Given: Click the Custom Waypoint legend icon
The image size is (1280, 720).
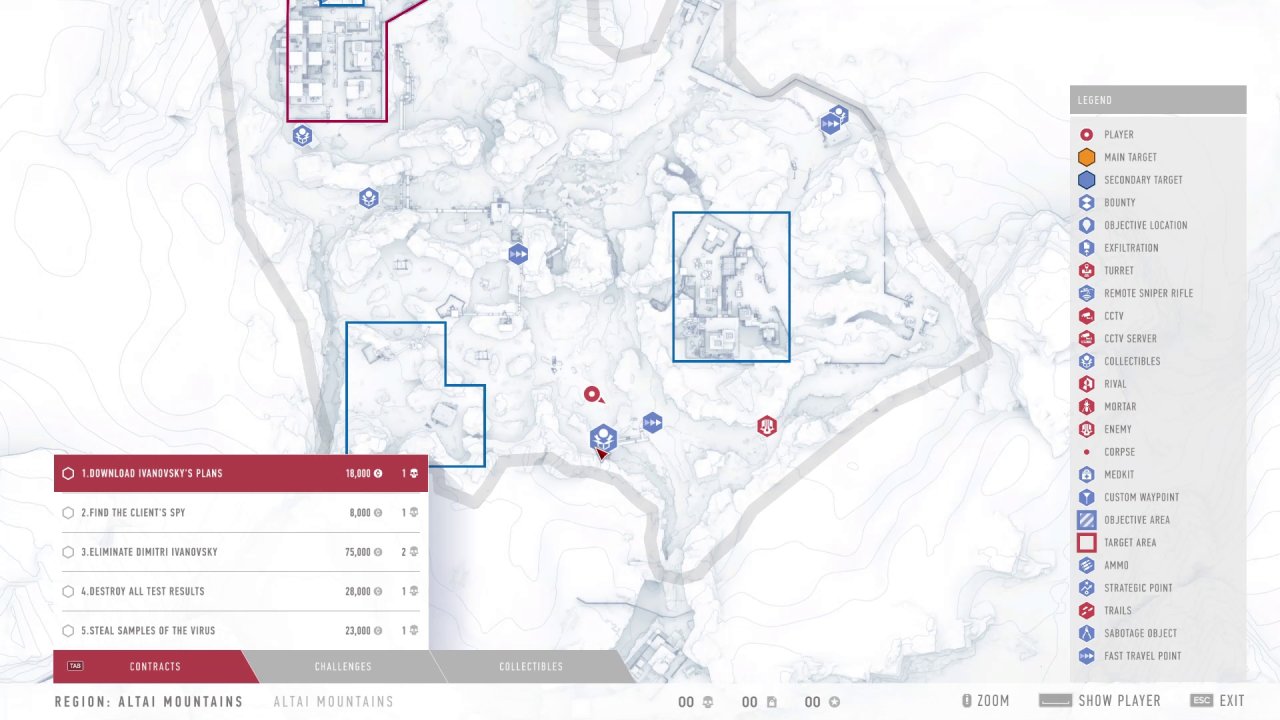Looking at the screenshot, I should click(x=1087, y=497).
